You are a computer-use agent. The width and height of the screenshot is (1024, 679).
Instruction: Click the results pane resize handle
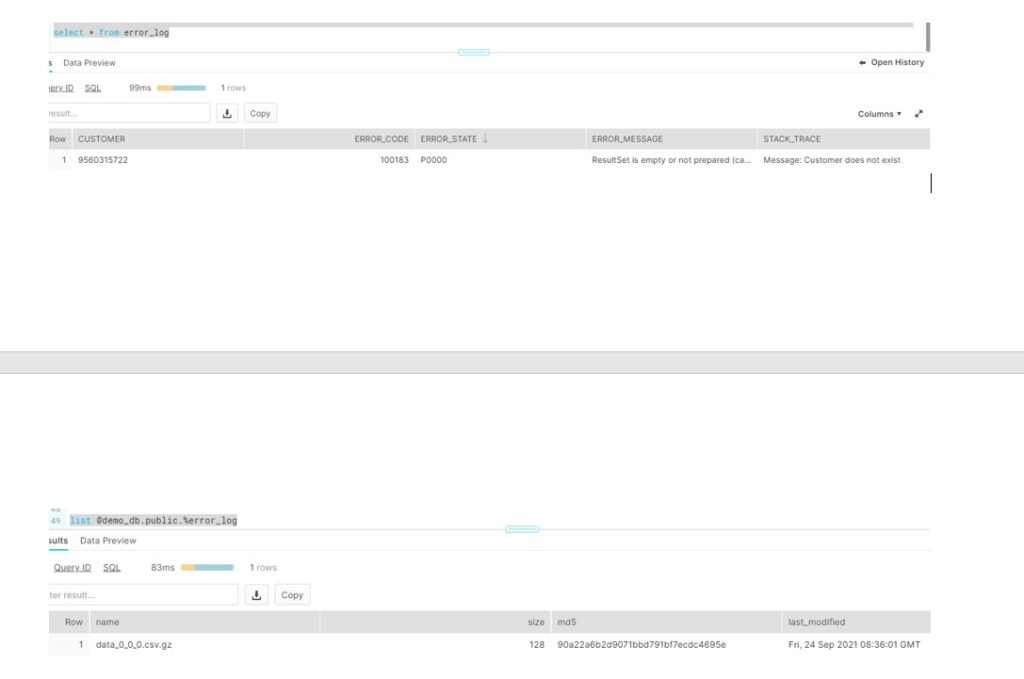tap(471, 51)
